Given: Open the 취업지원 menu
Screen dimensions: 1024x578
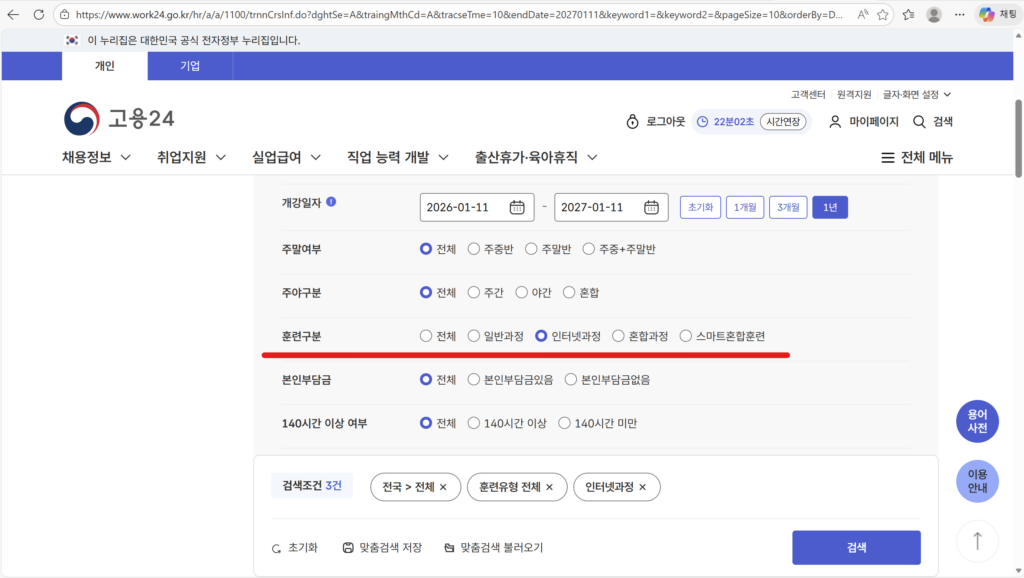Looking at the screenshot, I should [181, 157].
